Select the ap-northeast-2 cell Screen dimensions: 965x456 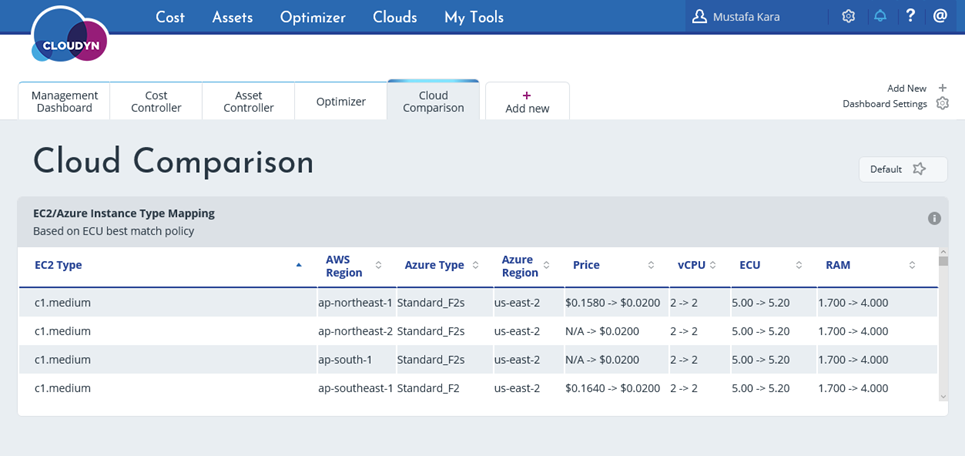pyautogui.click(x=355, y=331)
